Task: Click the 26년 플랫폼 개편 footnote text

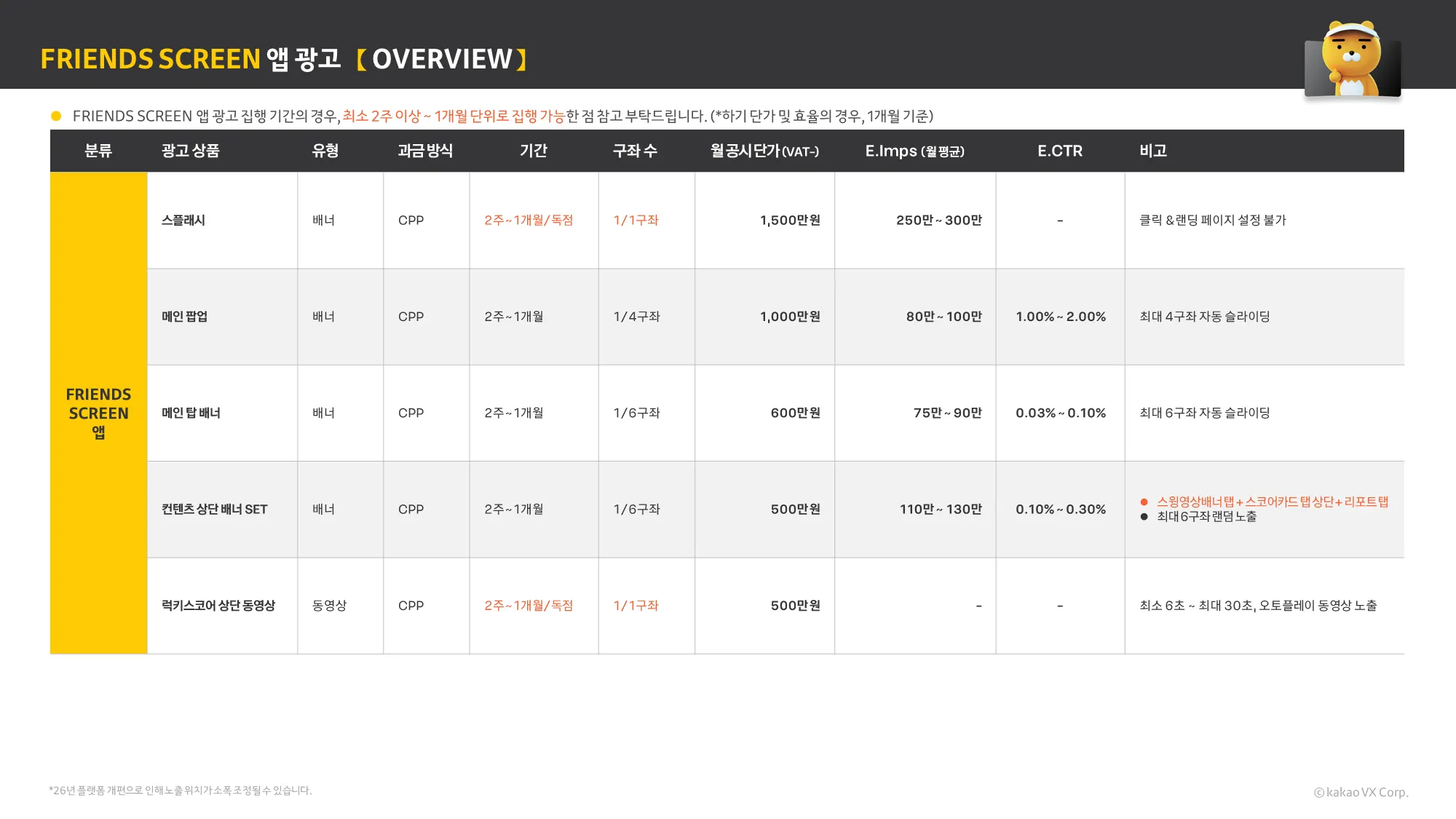Action: click(x=180, y=791)
